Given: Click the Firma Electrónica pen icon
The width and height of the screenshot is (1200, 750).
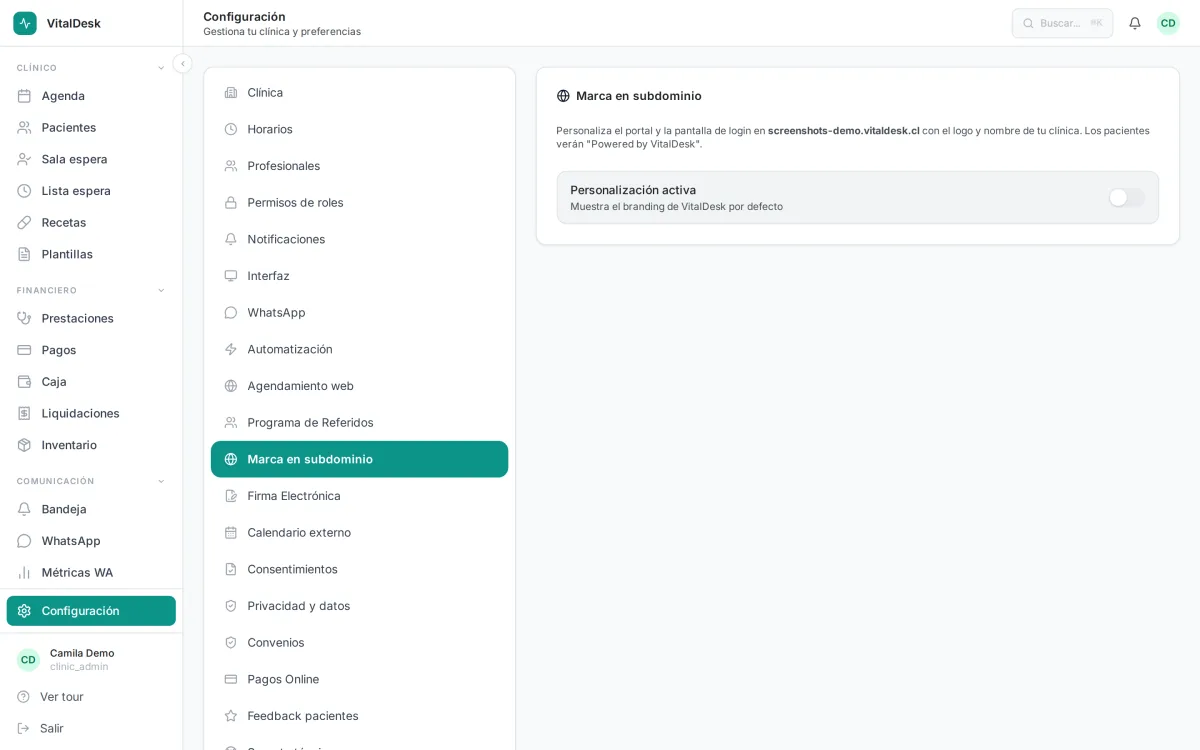Looking at the screenshot, I should [x=231, y=496].
